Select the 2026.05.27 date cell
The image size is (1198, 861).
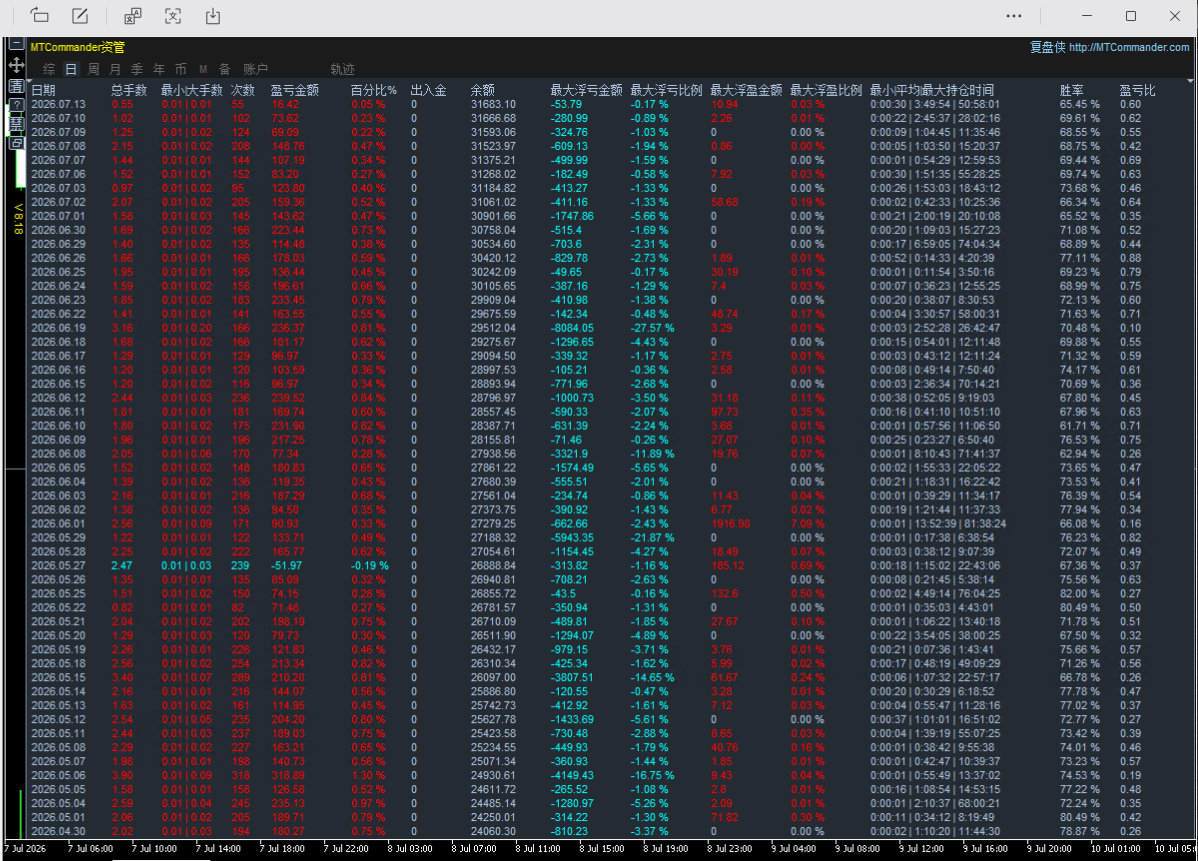pos(59,566)
